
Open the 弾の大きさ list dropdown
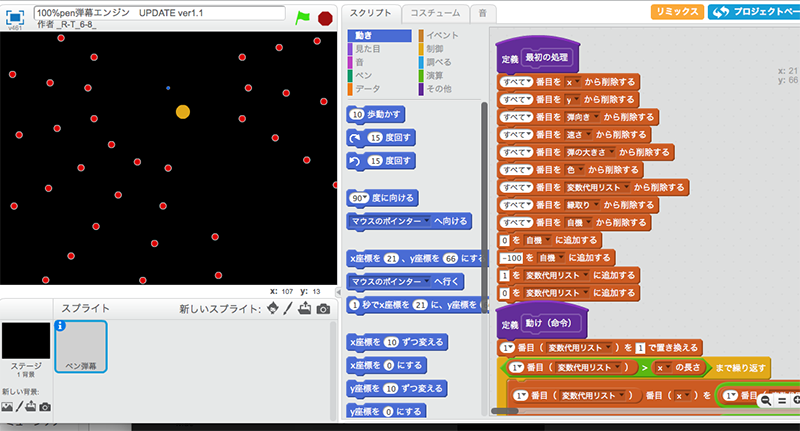(x=590, y=153)
